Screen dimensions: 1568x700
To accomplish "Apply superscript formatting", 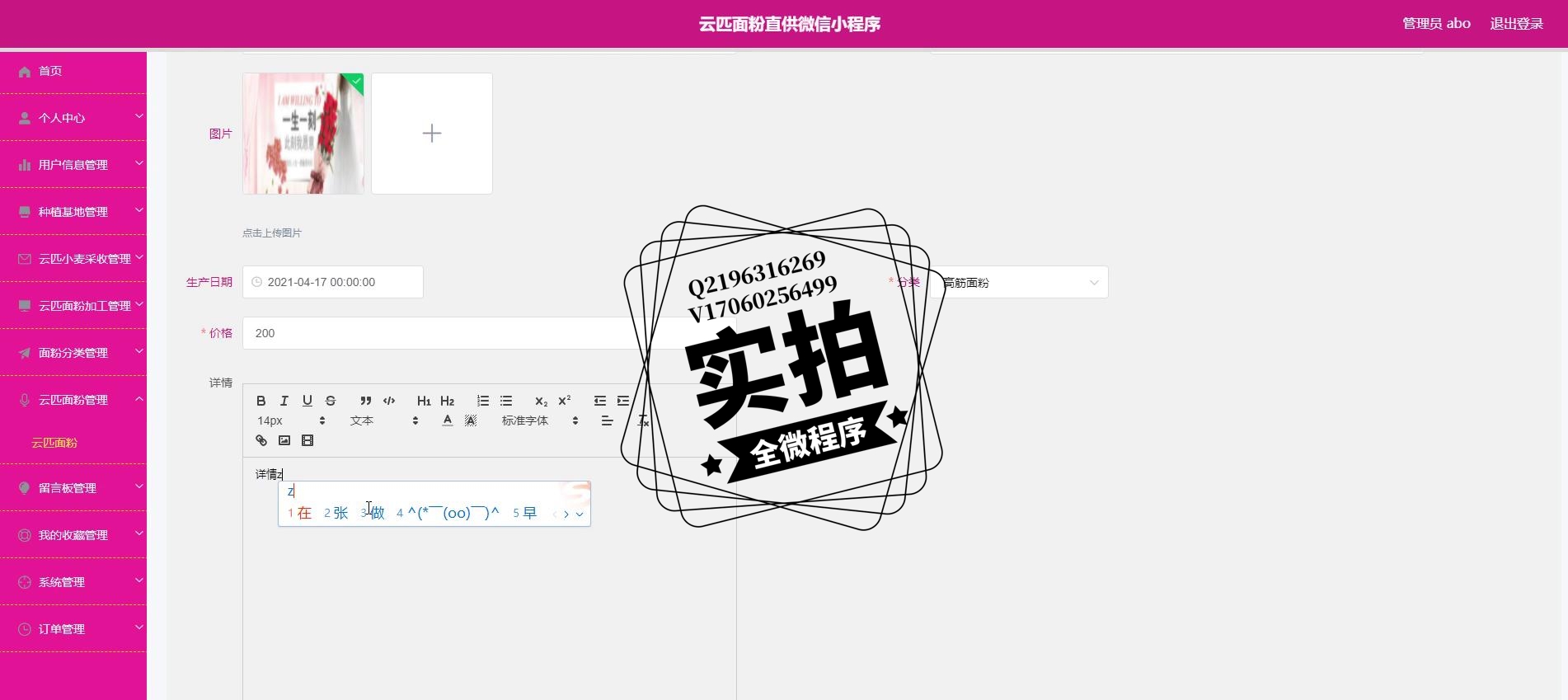I will tap(565, 401).
